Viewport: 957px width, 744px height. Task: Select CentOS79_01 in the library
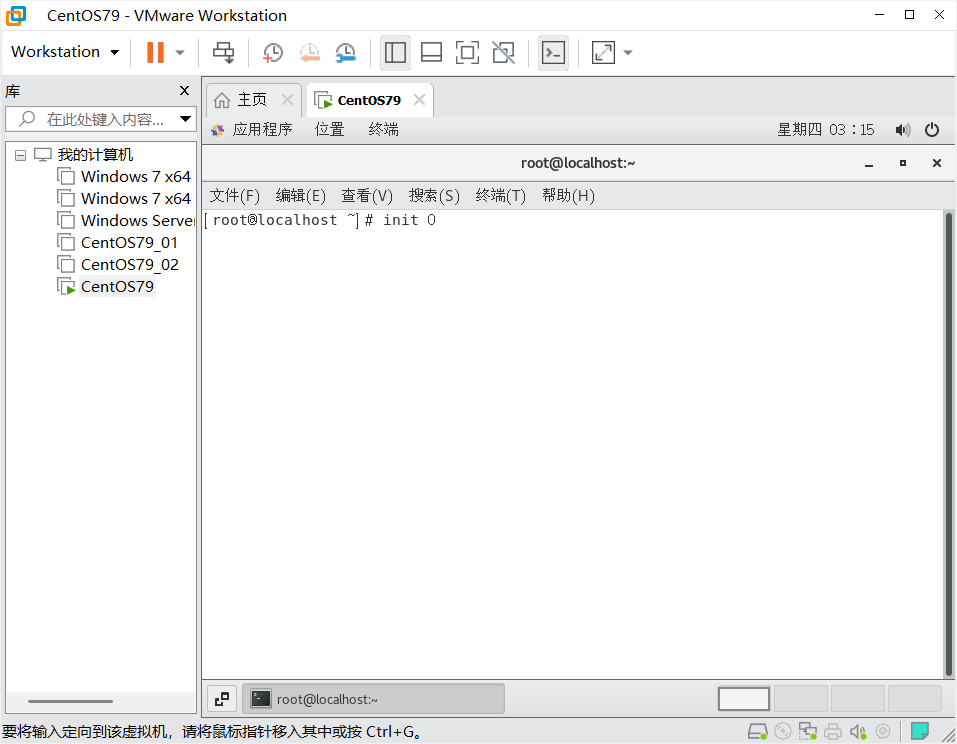pyautogui.click(x=117, y=243)
